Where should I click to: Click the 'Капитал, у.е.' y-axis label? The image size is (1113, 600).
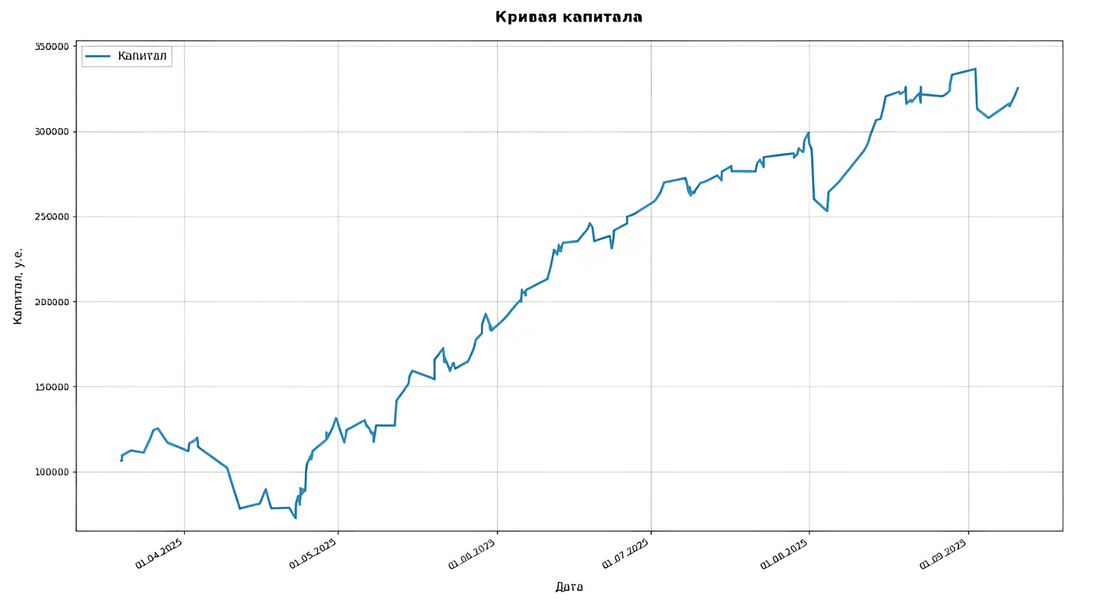click(x=18, y=288)
